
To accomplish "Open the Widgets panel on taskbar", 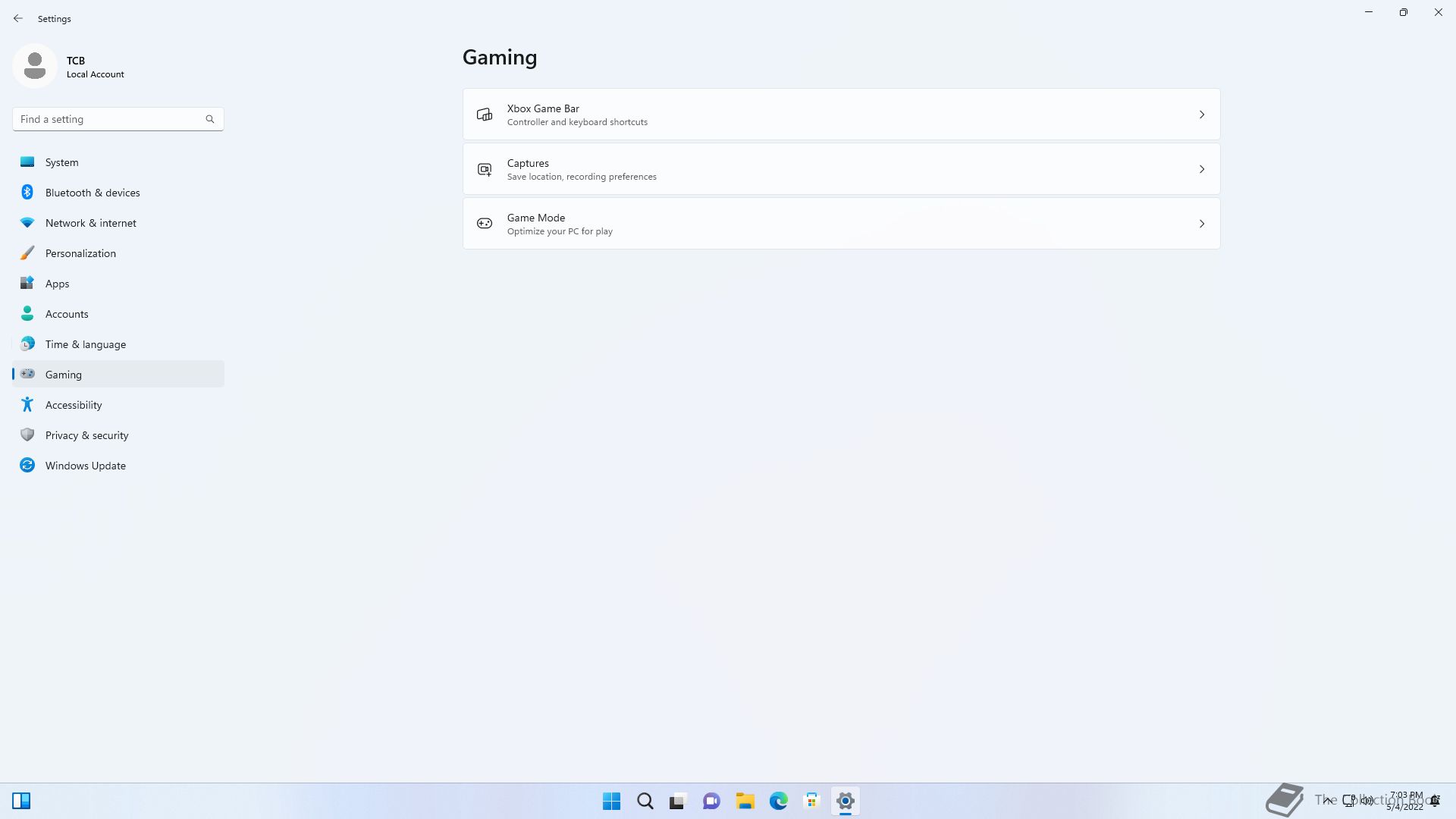I will click(x=21, y=801).
